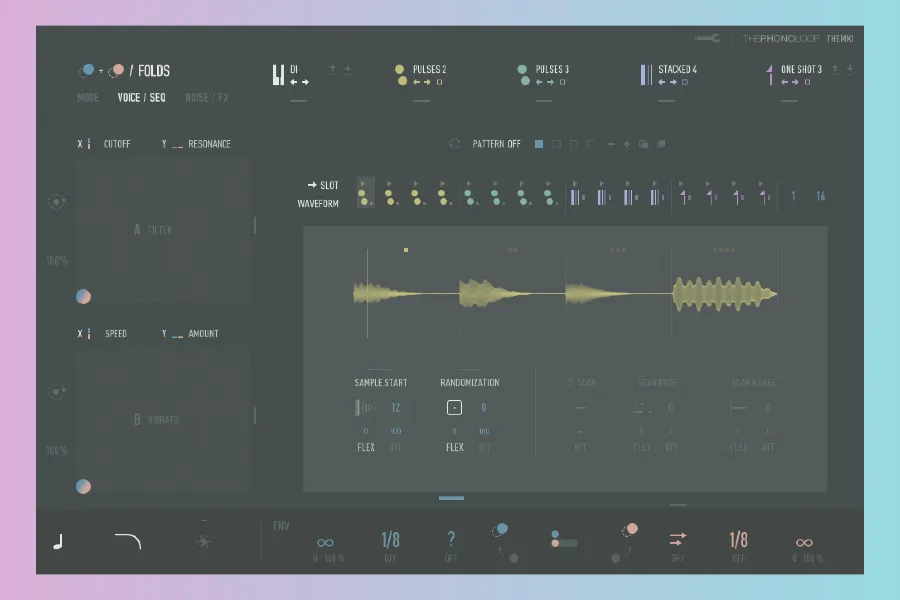Click the pink arrows direction icon
900x600 pixels.
(678, 539)
